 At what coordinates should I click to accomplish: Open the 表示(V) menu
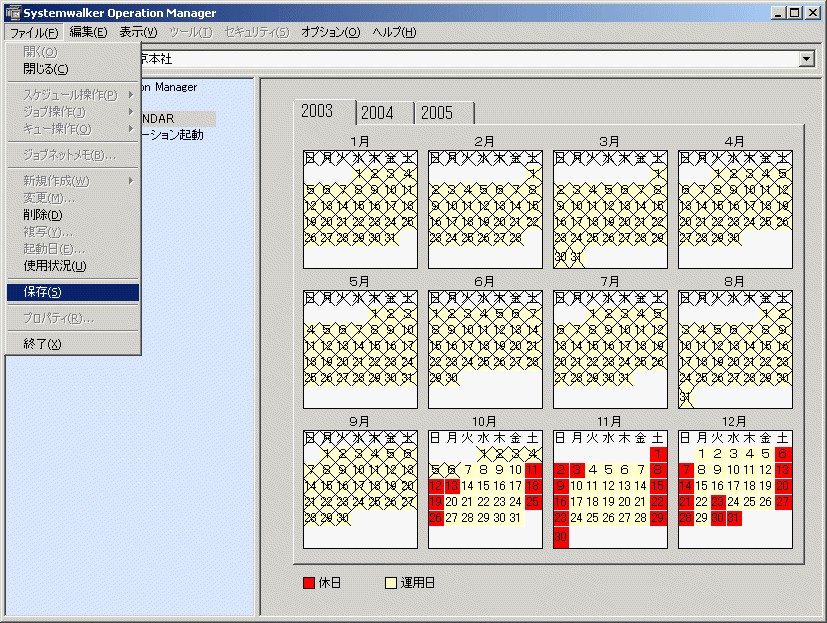(138, 32)
